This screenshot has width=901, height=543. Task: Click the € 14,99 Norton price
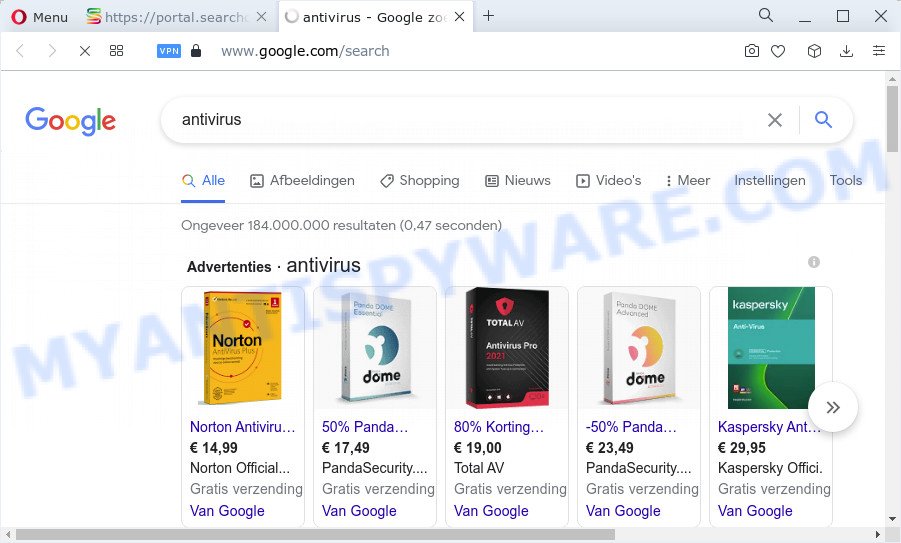click(x=214, y=448)
